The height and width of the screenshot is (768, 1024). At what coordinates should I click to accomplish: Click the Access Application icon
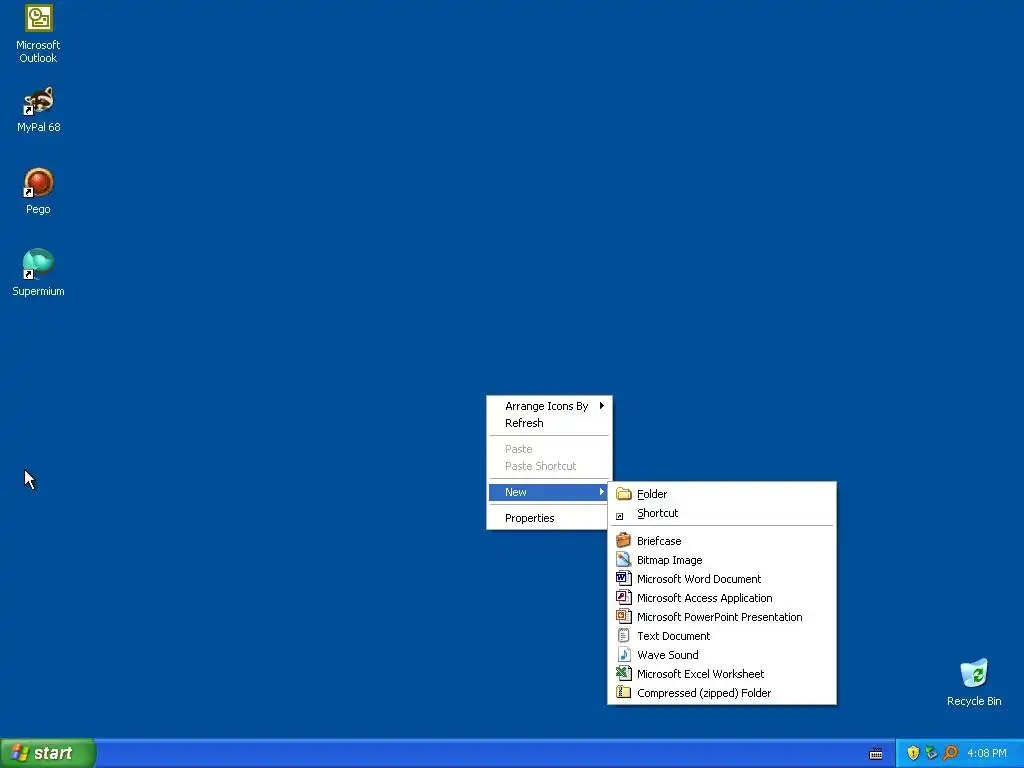[x=624, y=598]
